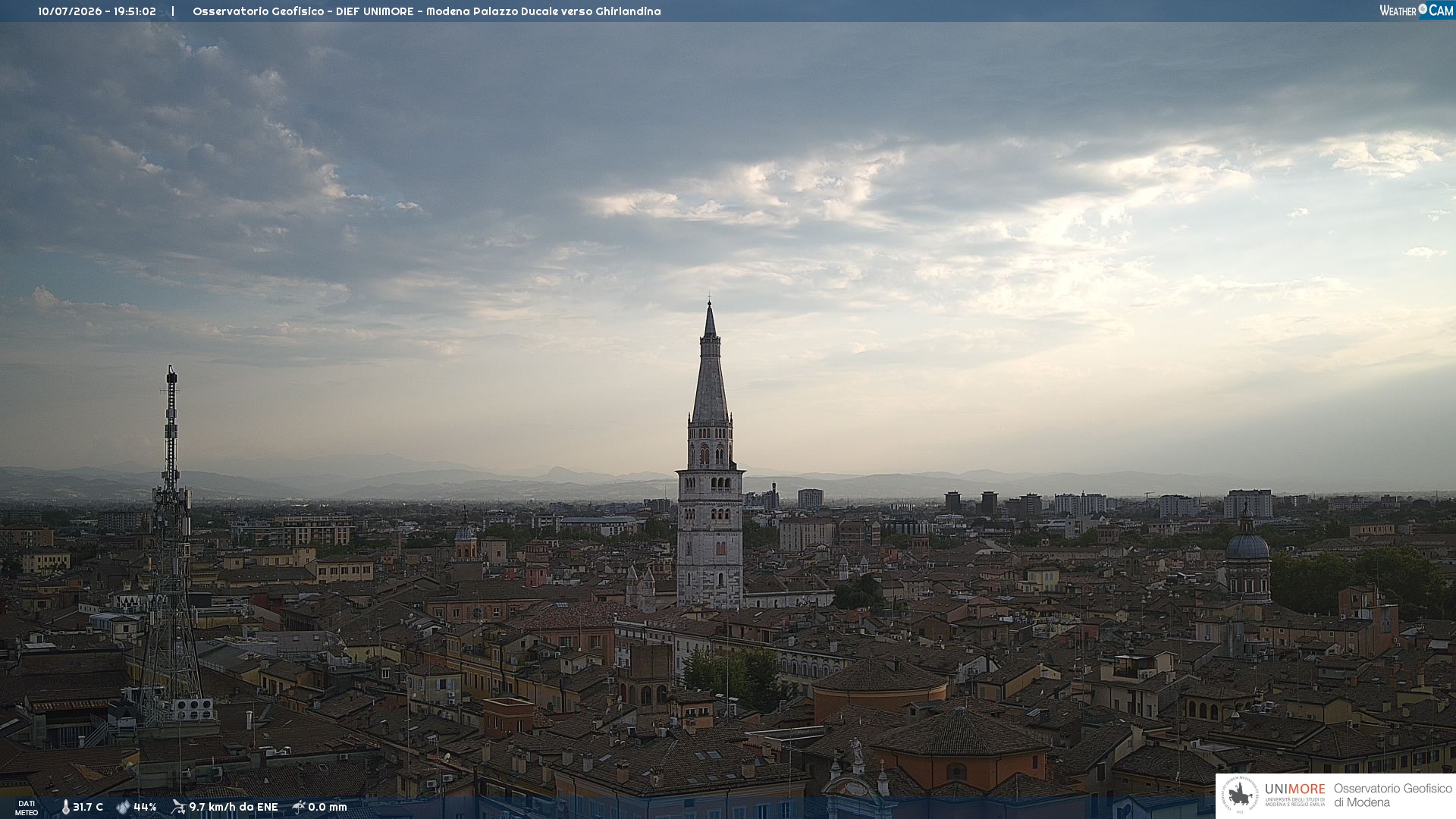Click the 0.0 mm rainfall value
Viewport: 1456px width, 819px height.
point(328,807)
